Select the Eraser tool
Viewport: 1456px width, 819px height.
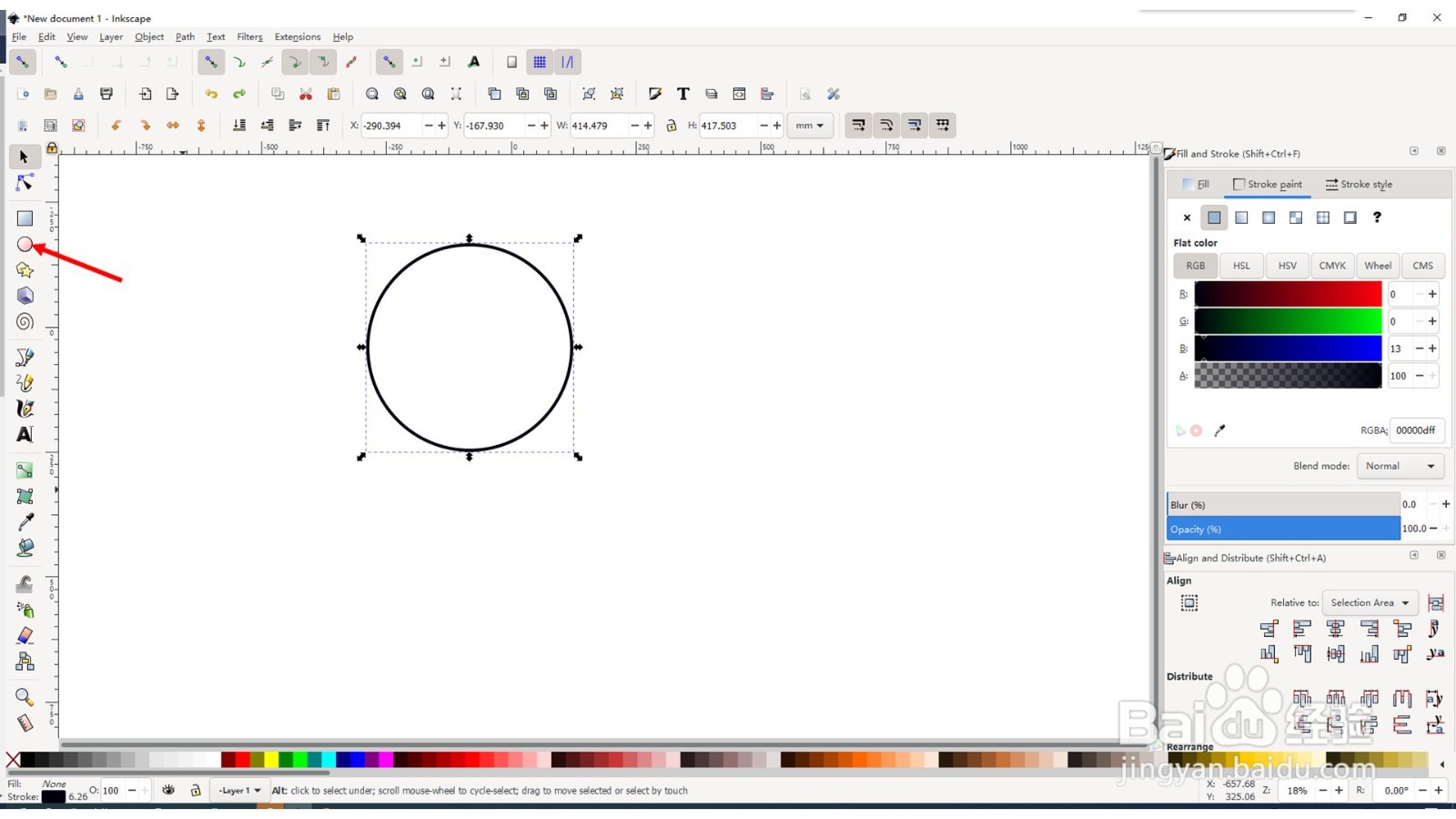tap(25, 635)
